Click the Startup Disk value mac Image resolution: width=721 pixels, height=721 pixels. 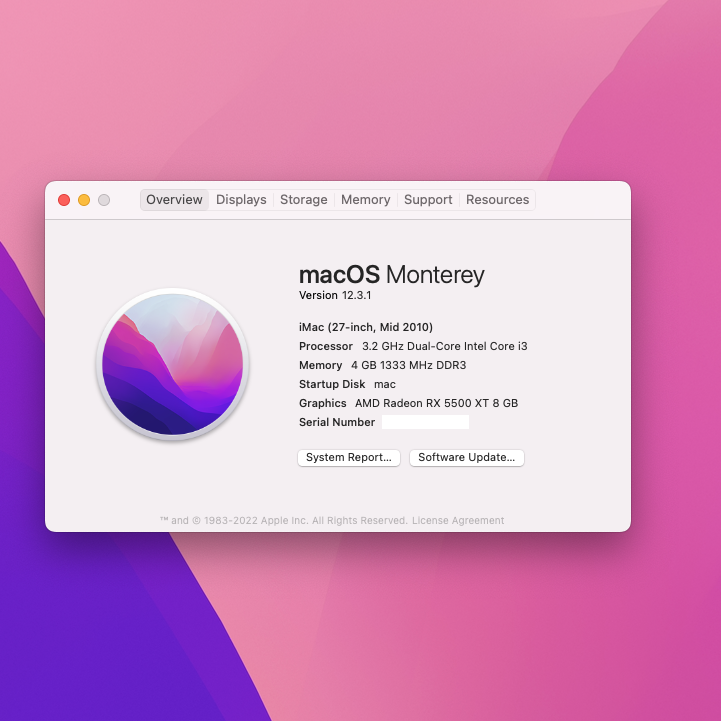[385, 384]
